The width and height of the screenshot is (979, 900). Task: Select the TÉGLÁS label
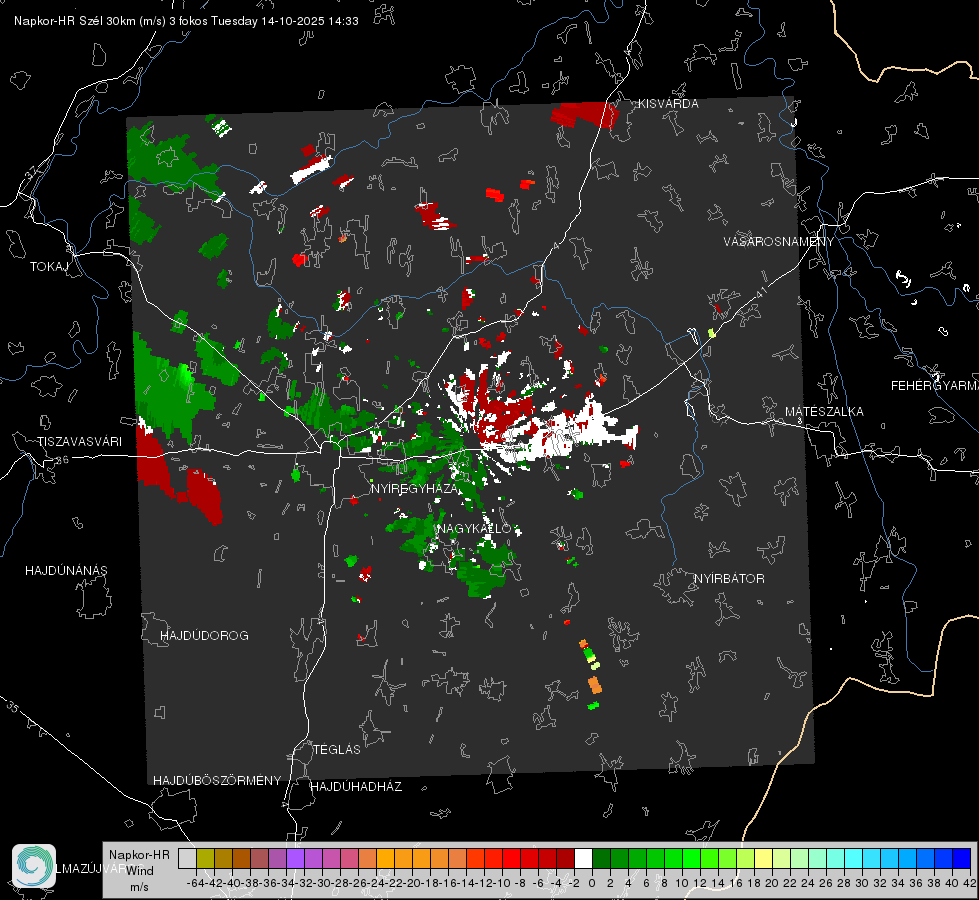coord(337,750)
